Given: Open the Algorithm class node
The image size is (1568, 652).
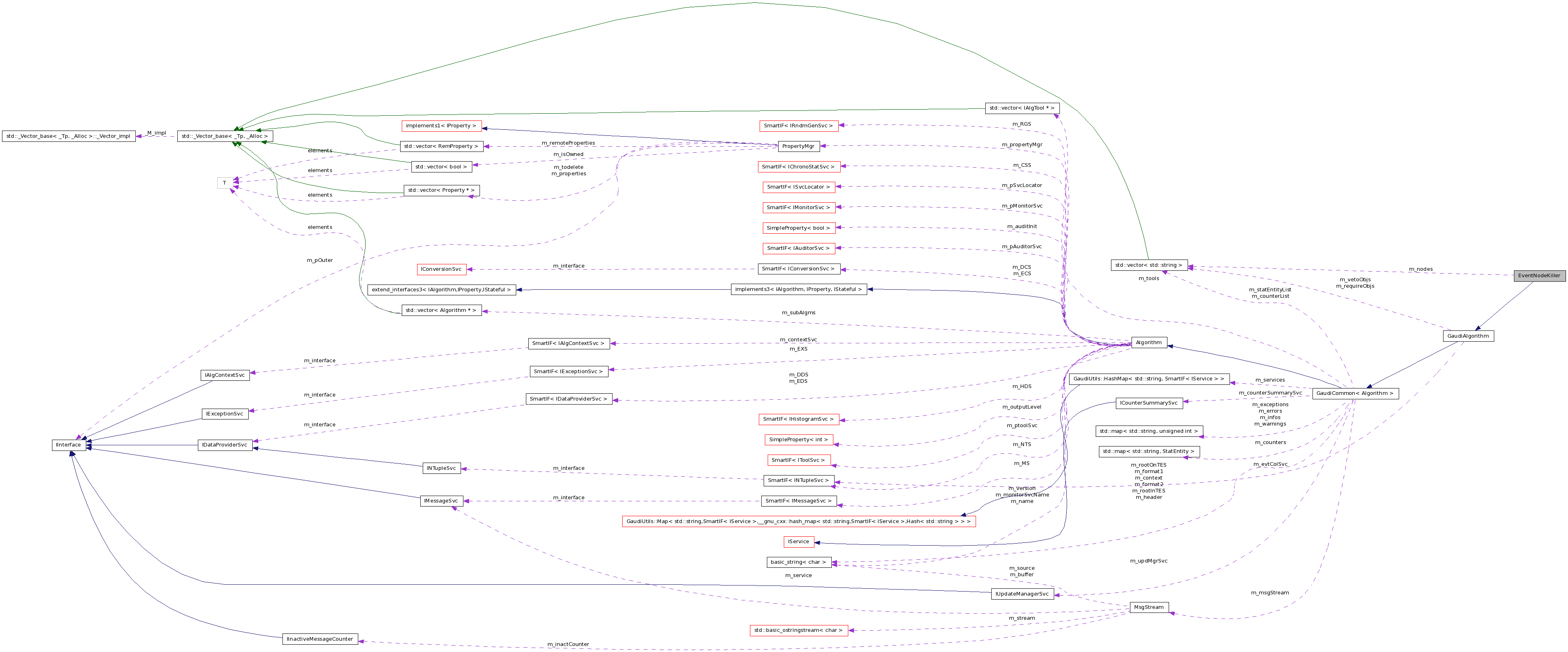Looking at the screenshot, I should [x=1149, y=342].
